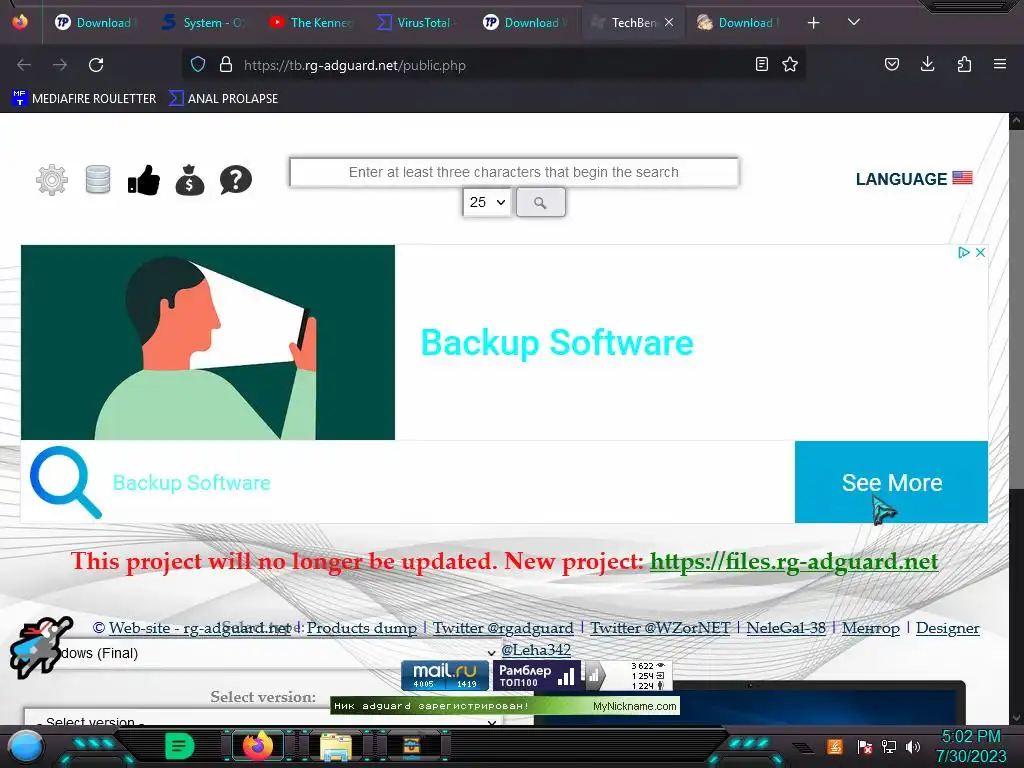Click the AdChoices triangle icon
The width and height of the screenshot is (1024, 768).
tap(963, 252)
